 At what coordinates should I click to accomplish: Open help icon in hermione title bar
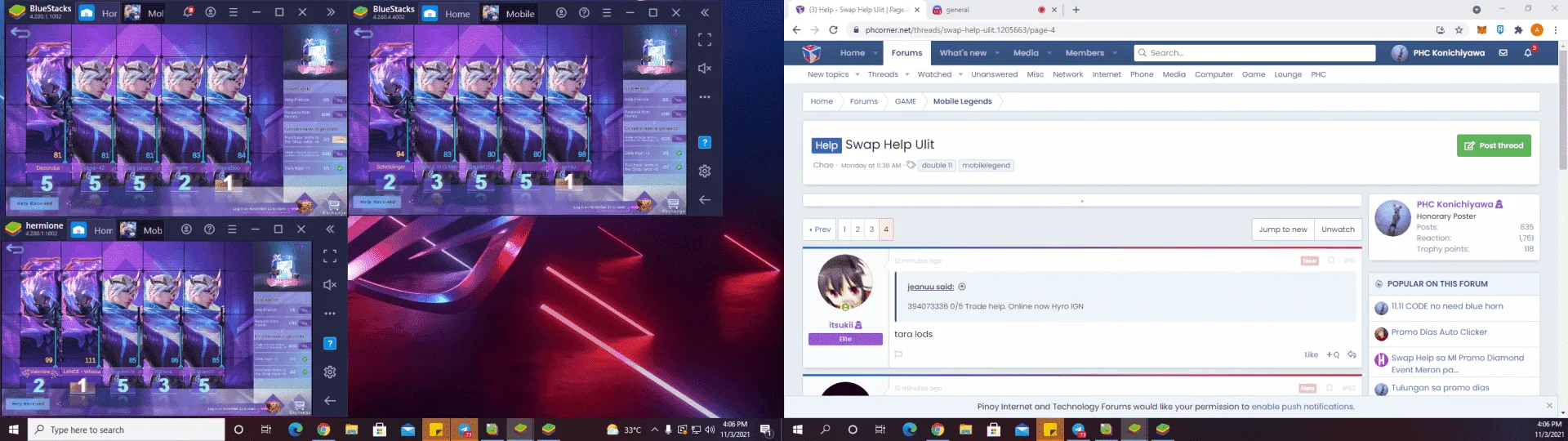pyautogui.click(x=209, y=229)
